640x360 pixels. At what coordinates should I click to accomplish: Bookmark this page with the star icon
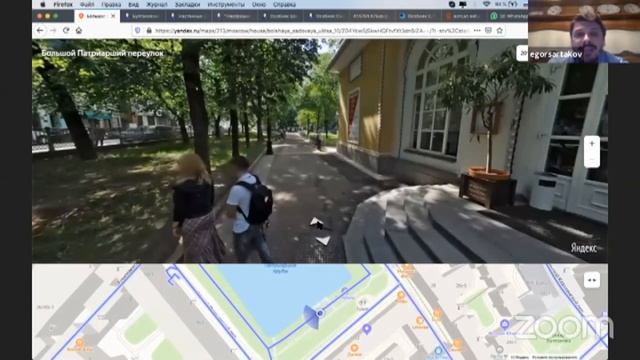[x=500, y=31]
